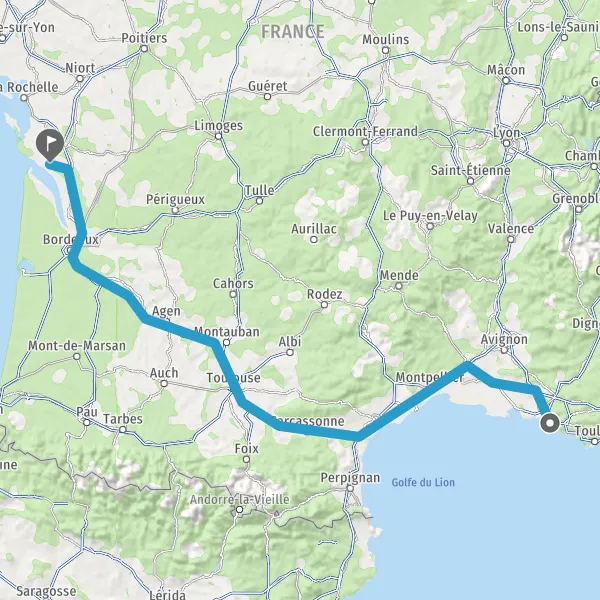Click the Andorre-la-Vieille city marker
600x600 pixels.
(x=240, y=510)
